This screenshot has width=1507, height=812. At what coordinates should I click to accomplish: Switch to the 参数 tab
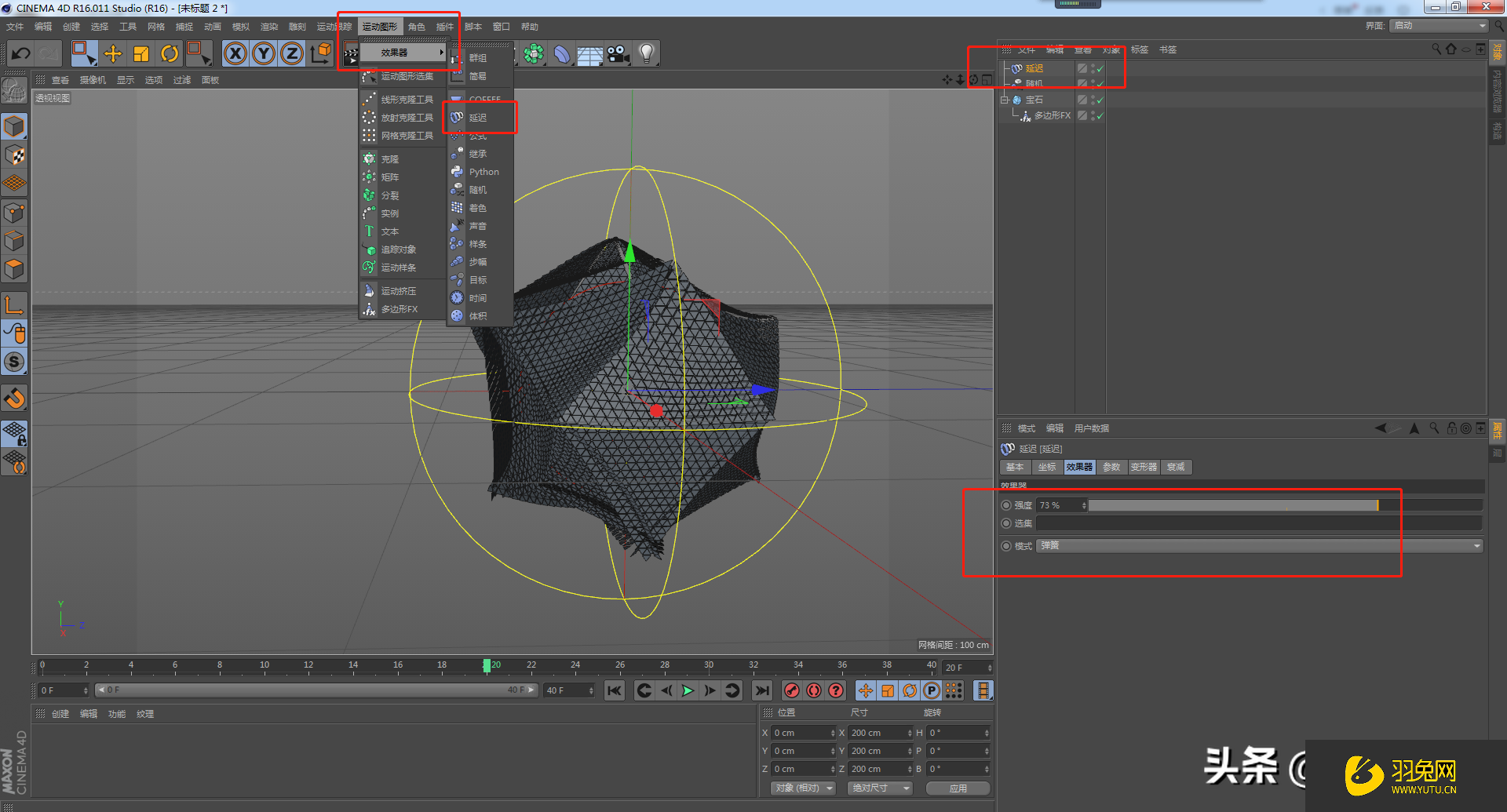pos(1111,467)
